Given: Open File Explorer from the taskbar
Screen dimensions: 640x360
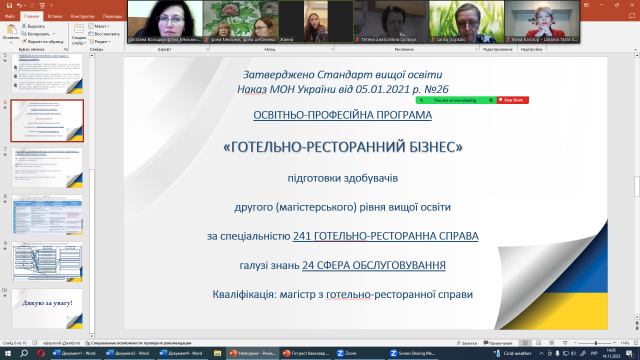Looking at the screenshot, I should [218, 353].
